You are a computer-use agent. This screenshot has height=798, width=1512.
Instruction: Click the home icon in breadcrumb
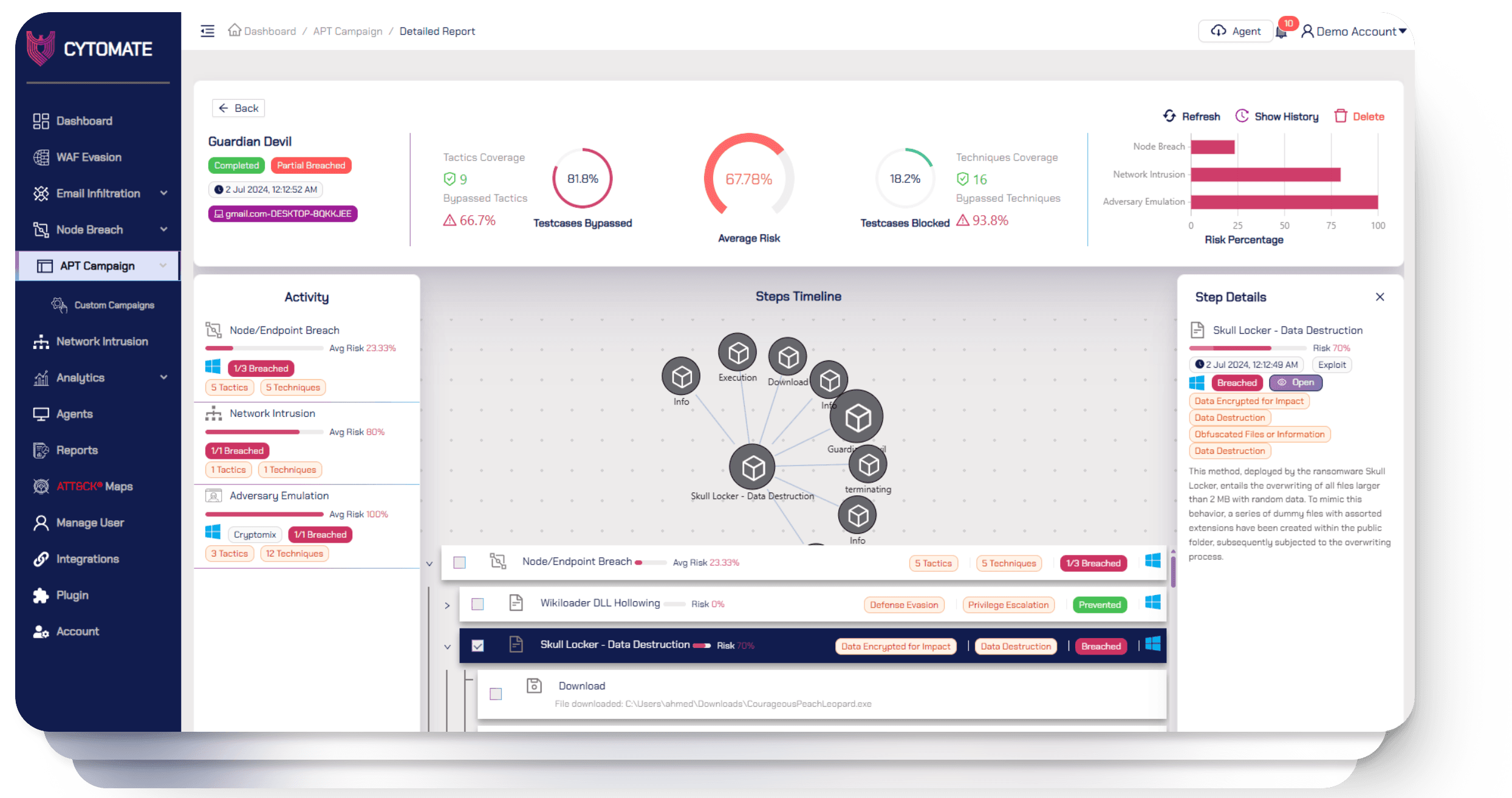tap(234, 30)
